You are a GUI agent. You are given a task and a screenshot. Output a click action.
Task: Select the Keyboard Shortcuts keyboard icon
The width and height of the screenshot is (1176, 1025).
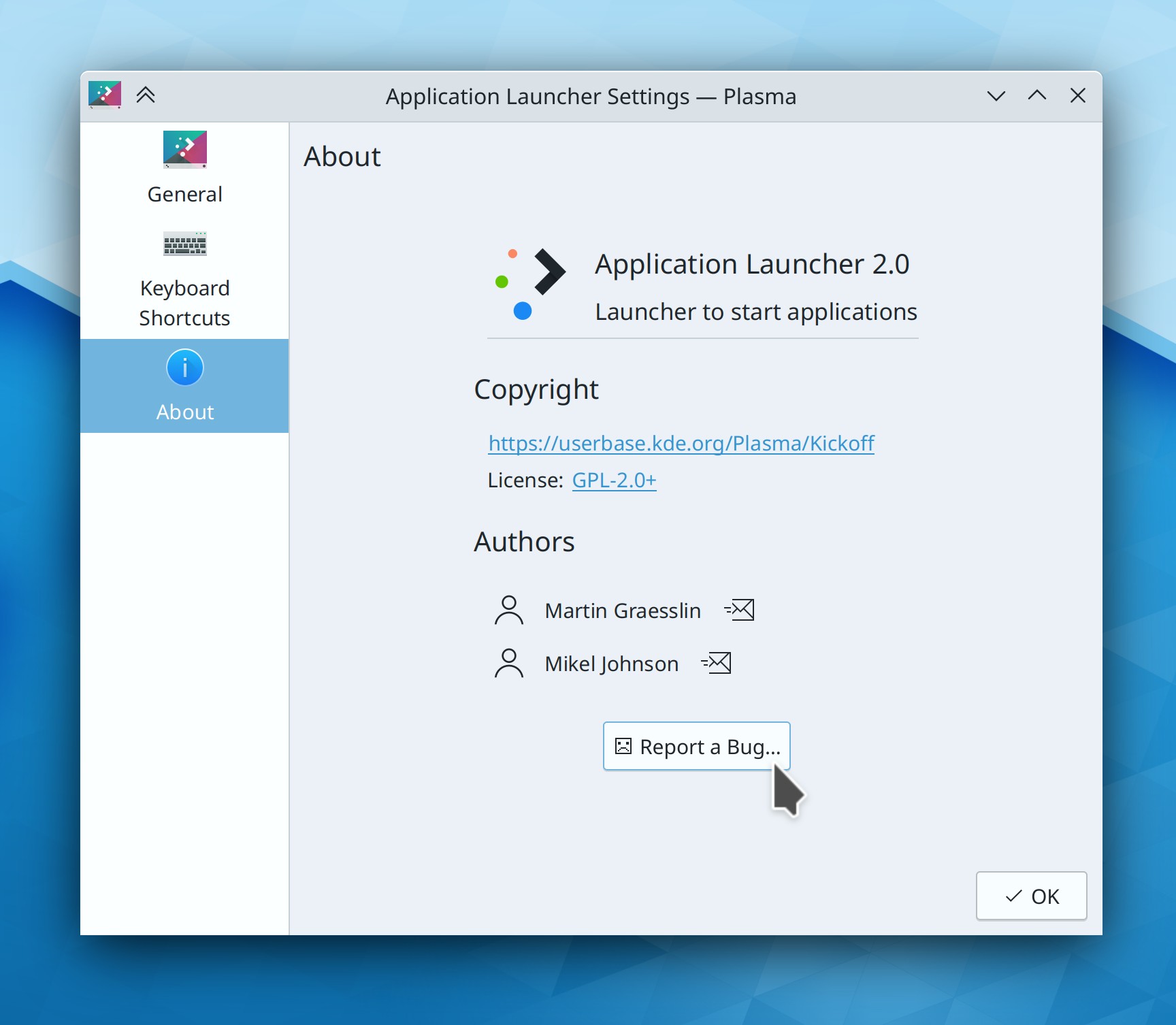[x=184, y=244]
